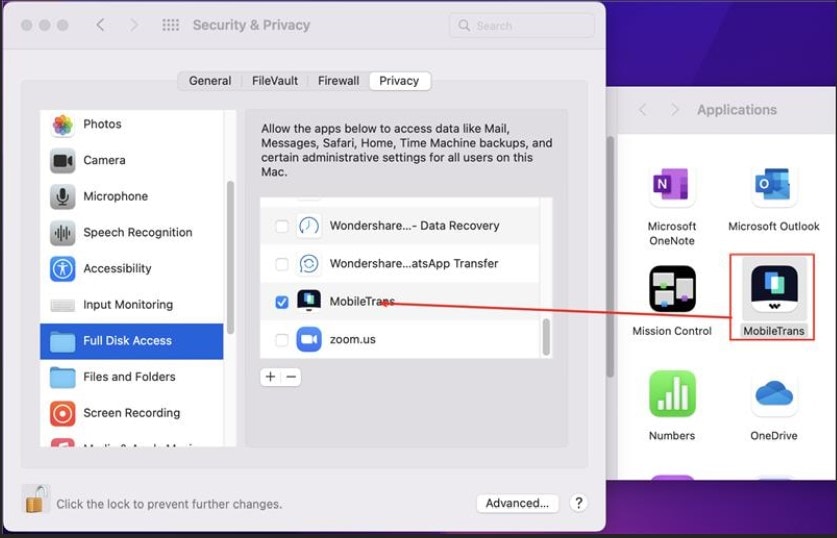This screenshot has width=837, height=538.
Task: Select the Full Disk Access folder icon
Action: [x=62, y=341]
